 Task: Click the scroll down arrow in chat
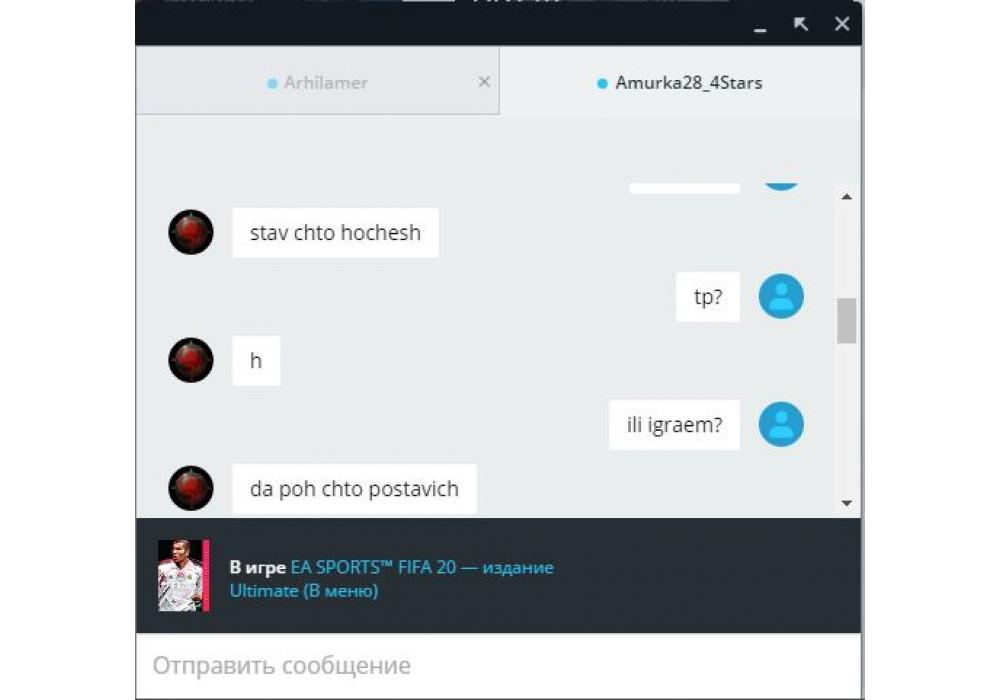point(846,503)
